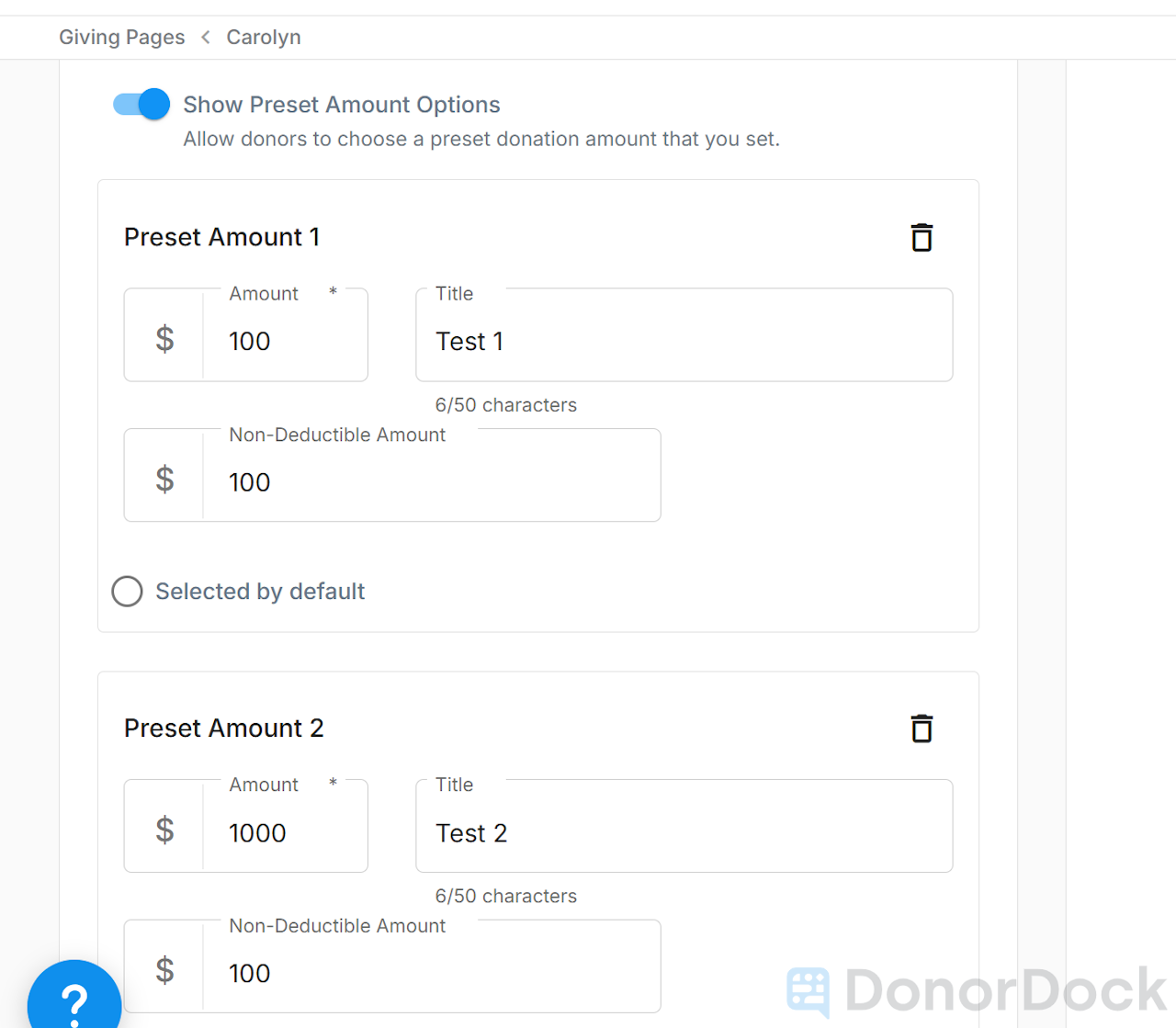This screenshot has width=1176, height=1028.
Task: Click the Amount field showing 1000
Action: pyautogui.click(x=285, y=832)
